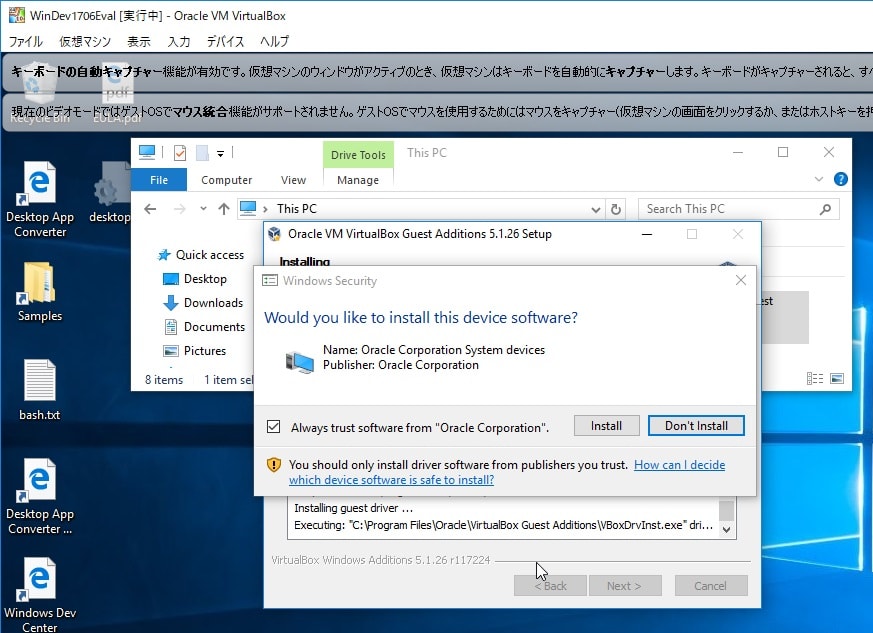Select the Samples folder on desktop

point(40,292)
